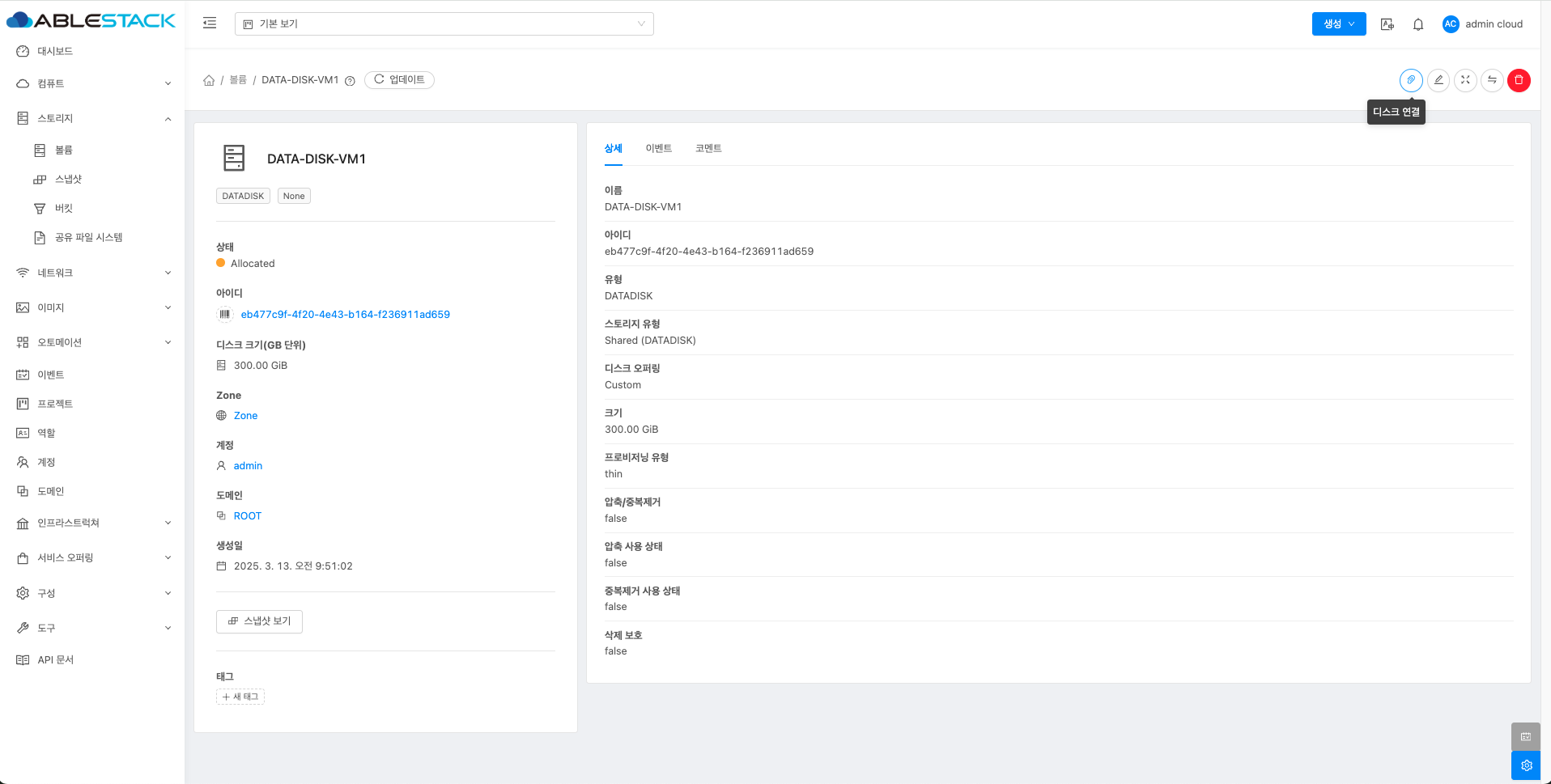The height and width of the screenshot is (784, 1551).
Task: Click the edit volume pencil icon
Action: click(1438, 80)
